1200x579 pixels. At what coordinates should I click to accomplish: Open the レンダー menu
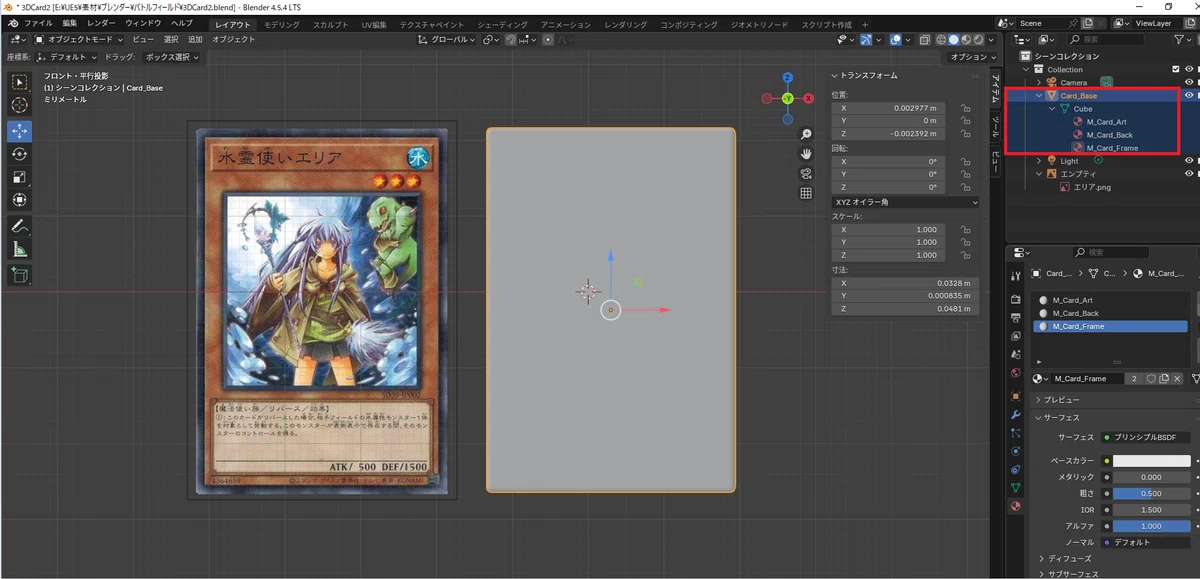101,23
